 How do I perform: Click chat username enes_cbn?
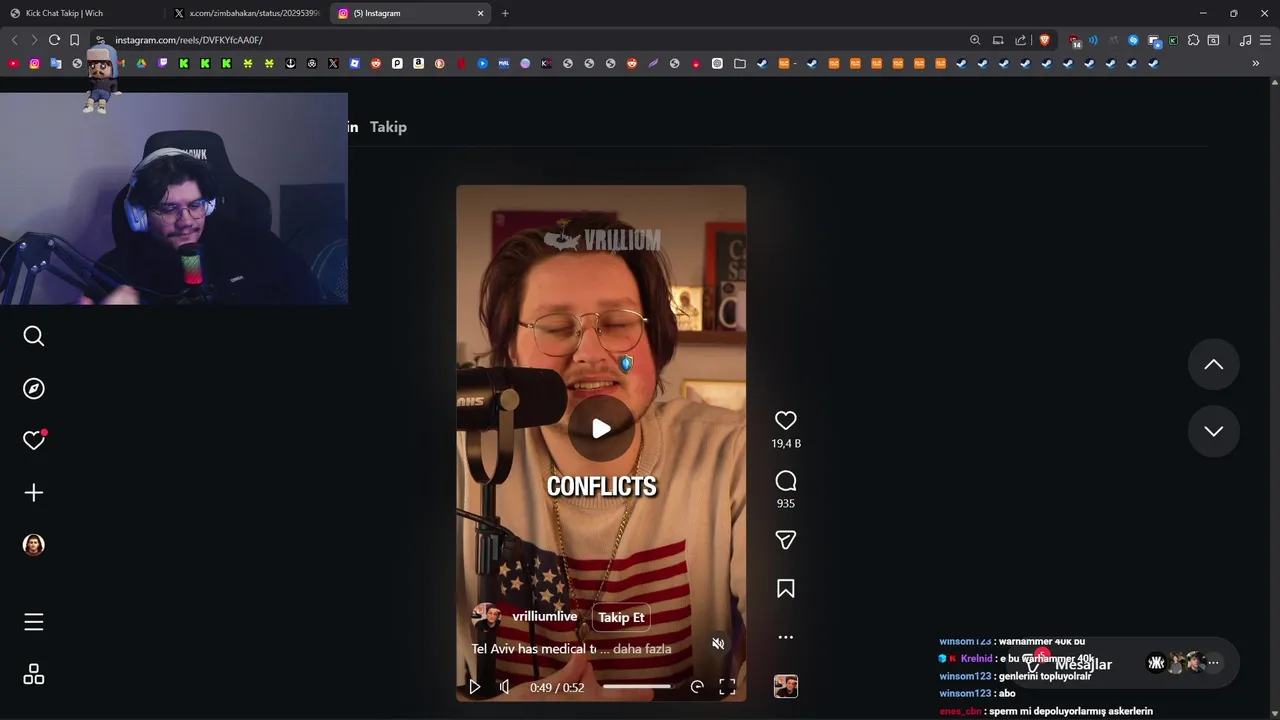[x=960, y=711]
